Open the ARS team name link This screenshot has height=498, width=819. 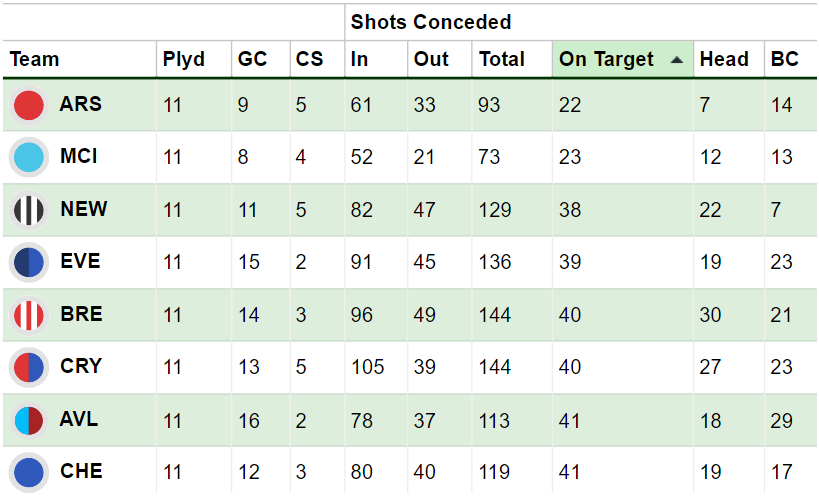click(x=80, y=104)
